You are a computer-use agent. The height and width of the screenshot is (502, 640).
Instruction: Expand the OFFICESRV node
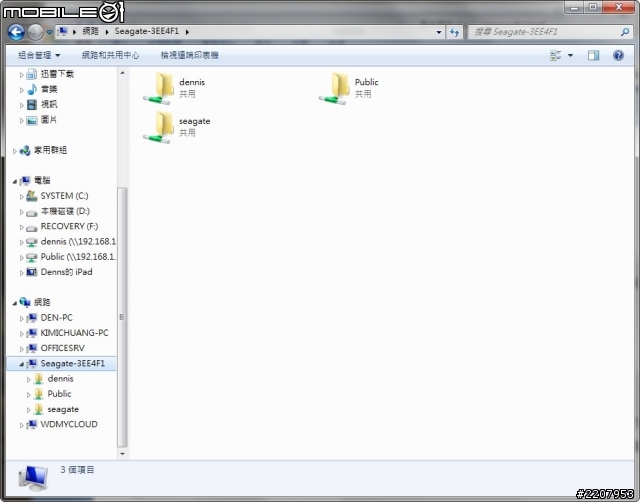(x=22, y=349)
